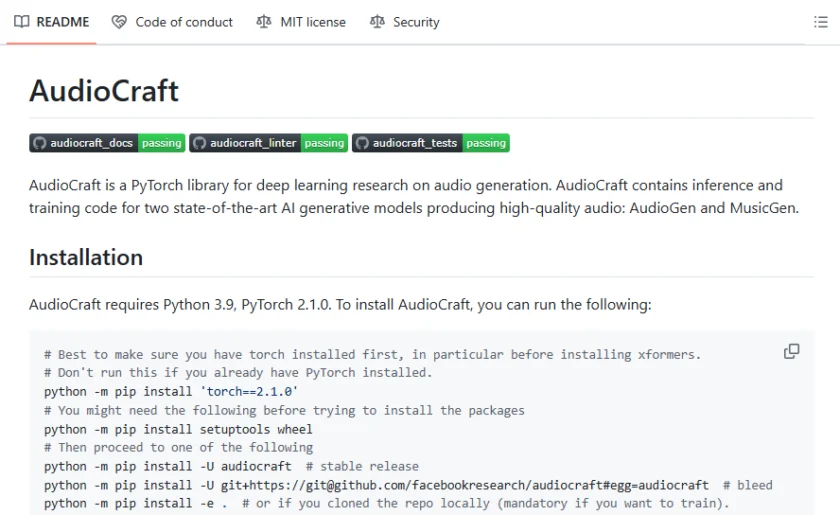This screenshot has height=515, width=840.
Task: Click the AudioCraft heading
Action: [x=104, y=91]
